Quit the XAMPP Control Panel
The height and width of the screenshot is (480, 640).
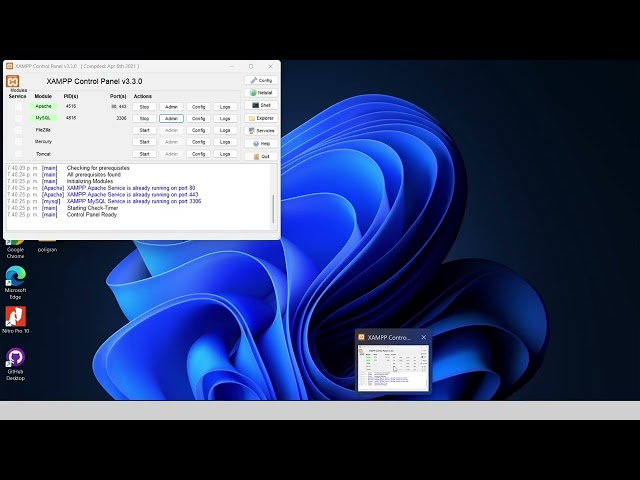pos(261,156)
